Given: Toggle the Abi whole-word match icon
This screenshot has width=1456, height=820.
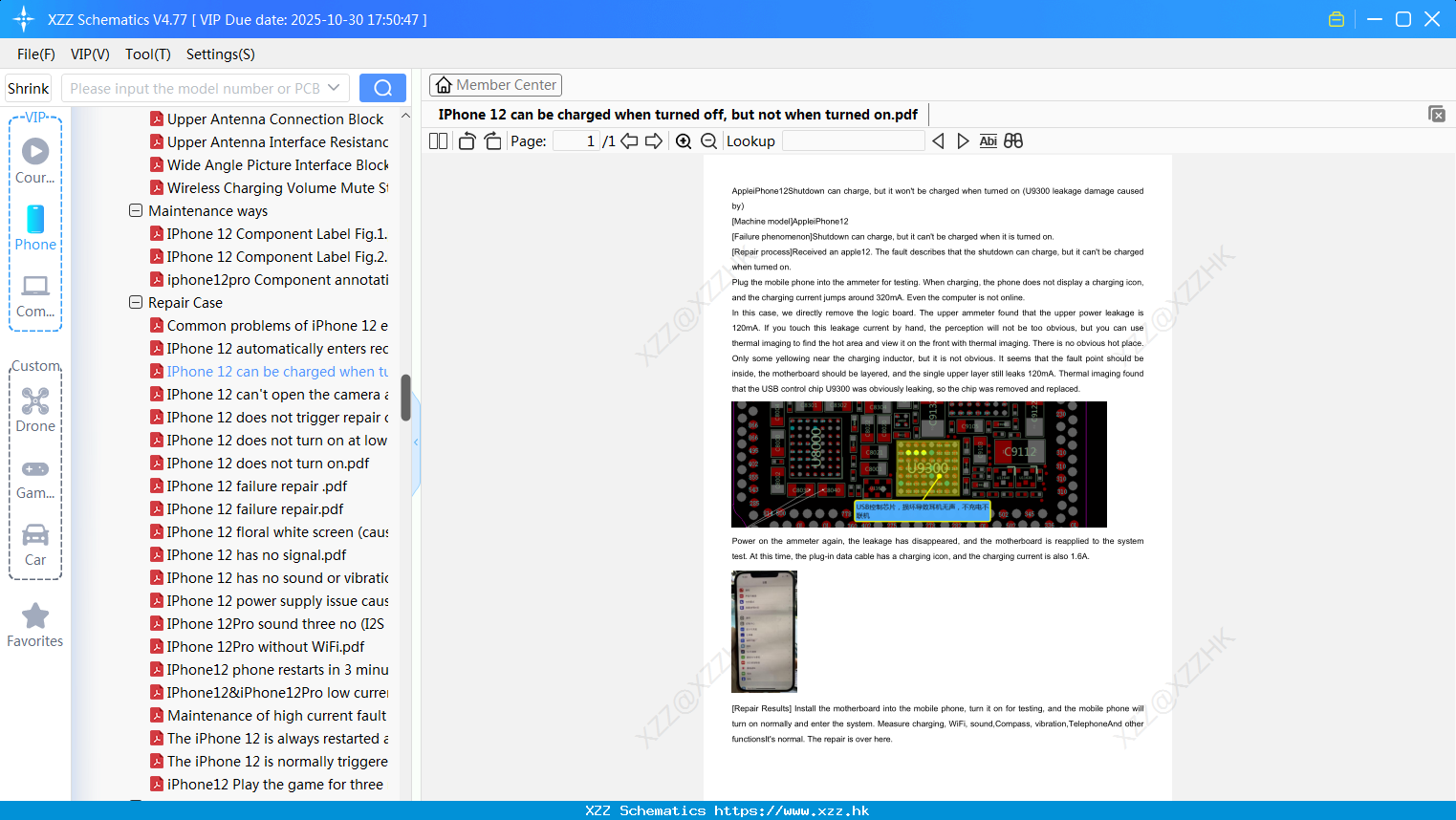Looking at the screenshot, I should (989, 140).
